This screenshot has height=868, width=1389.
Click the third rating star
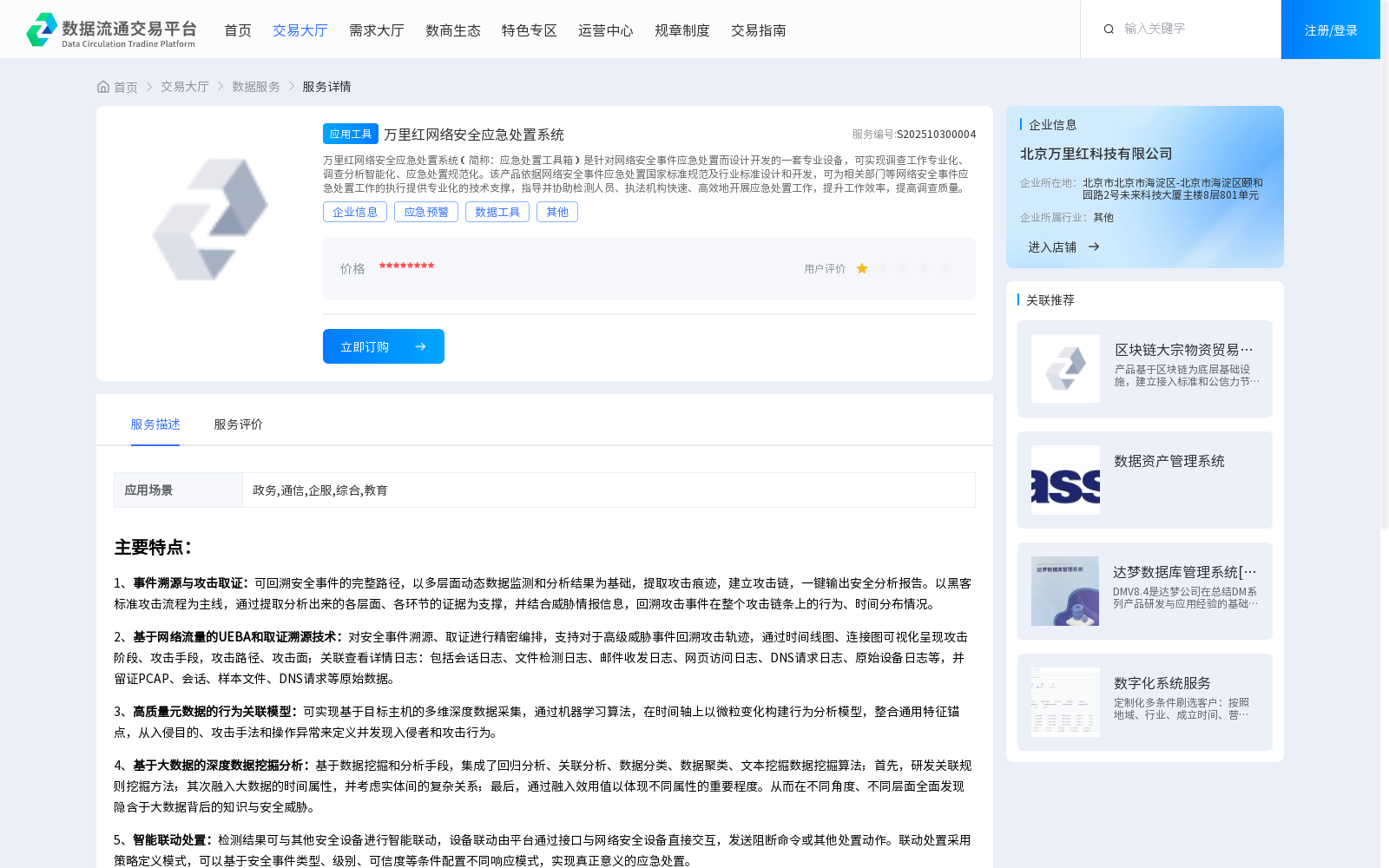(x=904, y=269)
